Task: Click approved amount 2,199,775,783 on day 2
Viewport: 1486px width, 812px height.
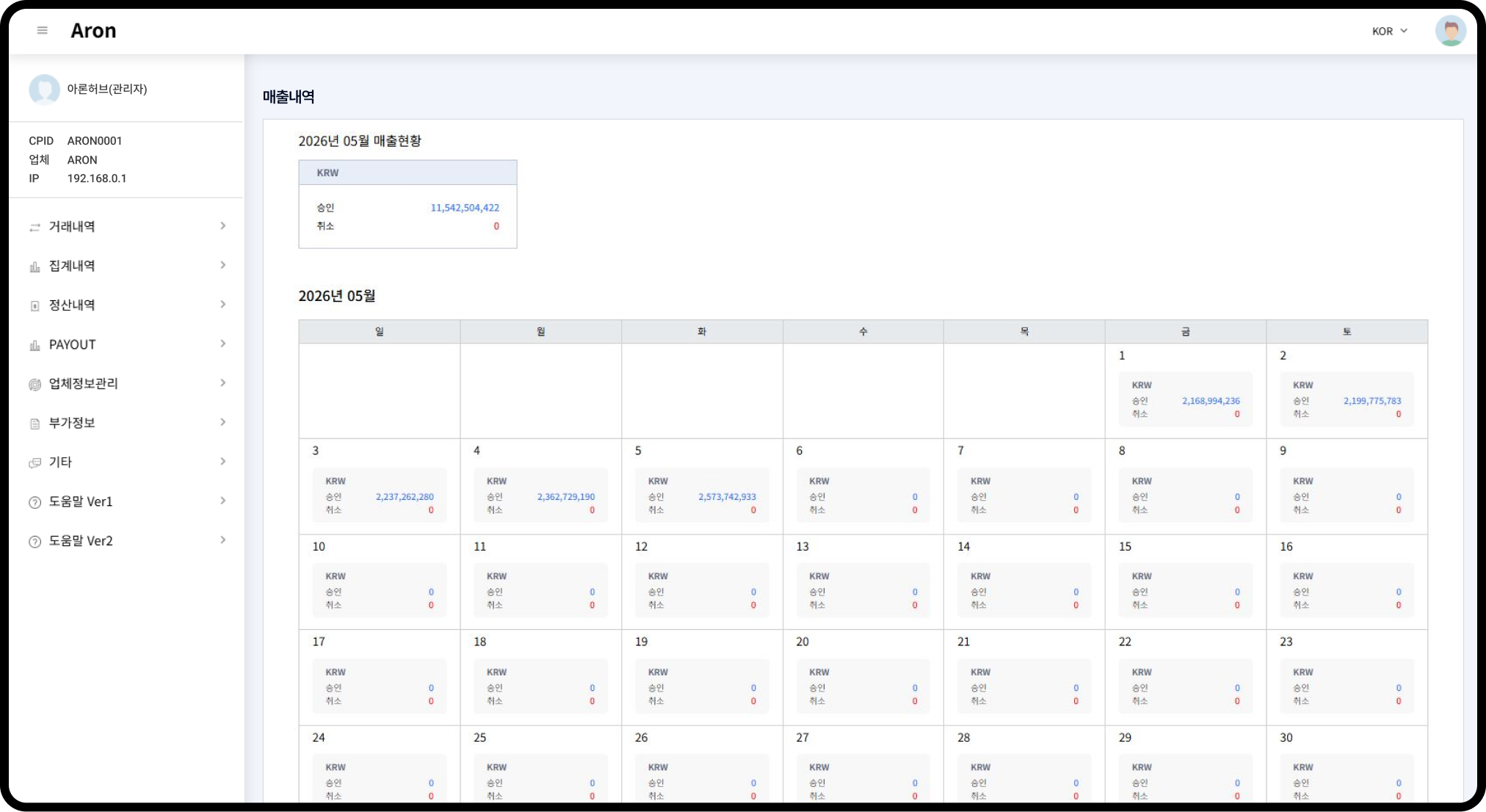Action: (1372, 401)
